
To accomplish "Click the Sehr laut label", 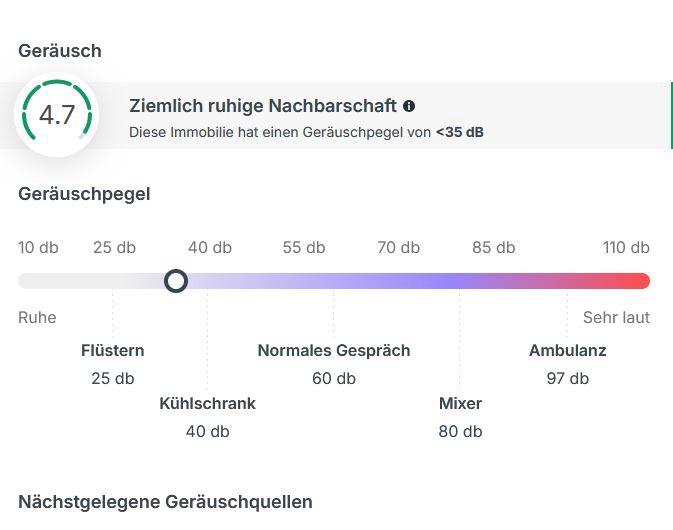I will click(616, 318).
